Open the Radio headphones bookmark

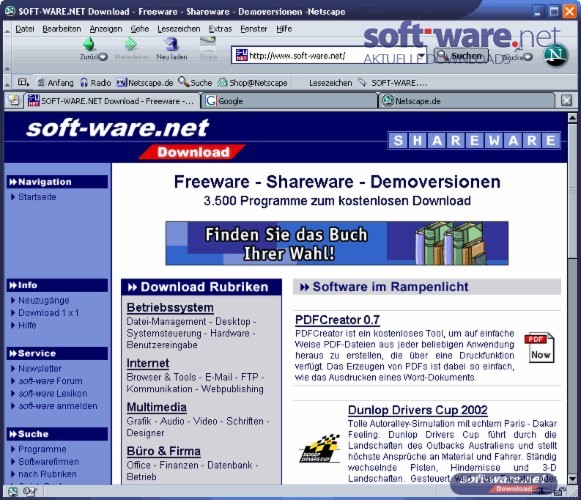click(x=84, y=82)
